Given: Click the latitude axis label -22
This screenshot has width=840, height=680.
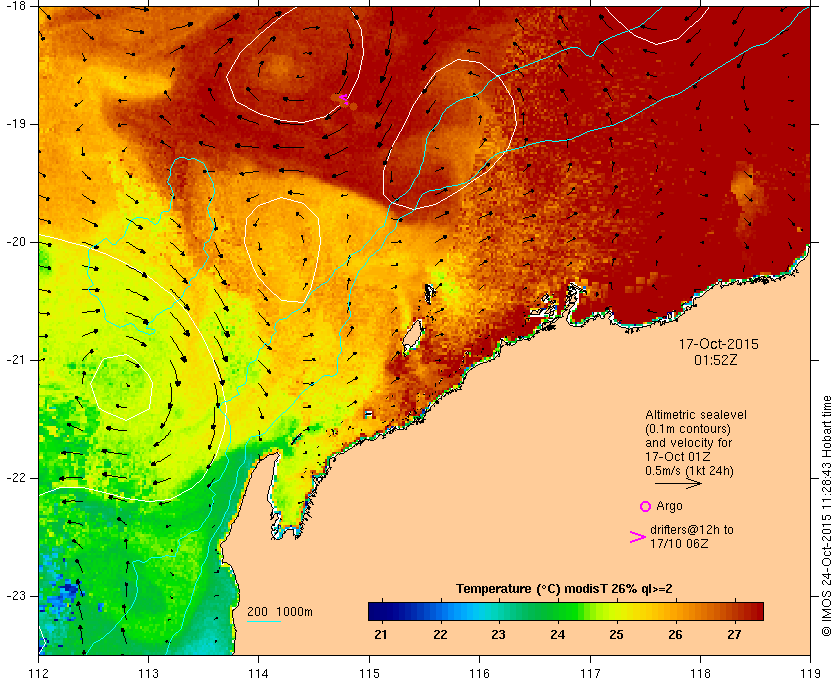Looking at the screenshot, I should click(15, 478).
